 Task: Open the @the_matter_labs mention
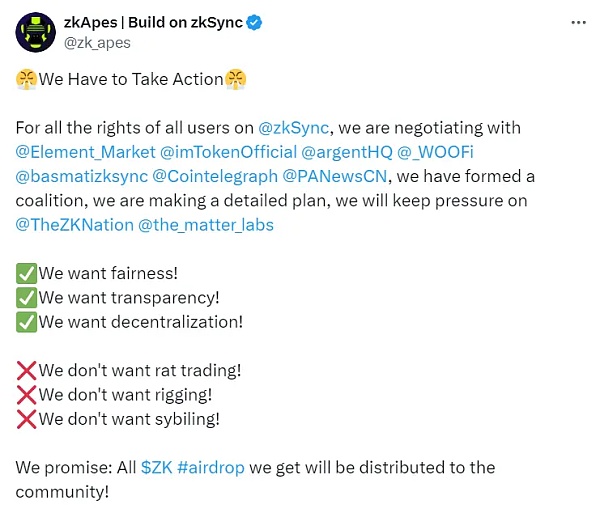click(200, 225)
